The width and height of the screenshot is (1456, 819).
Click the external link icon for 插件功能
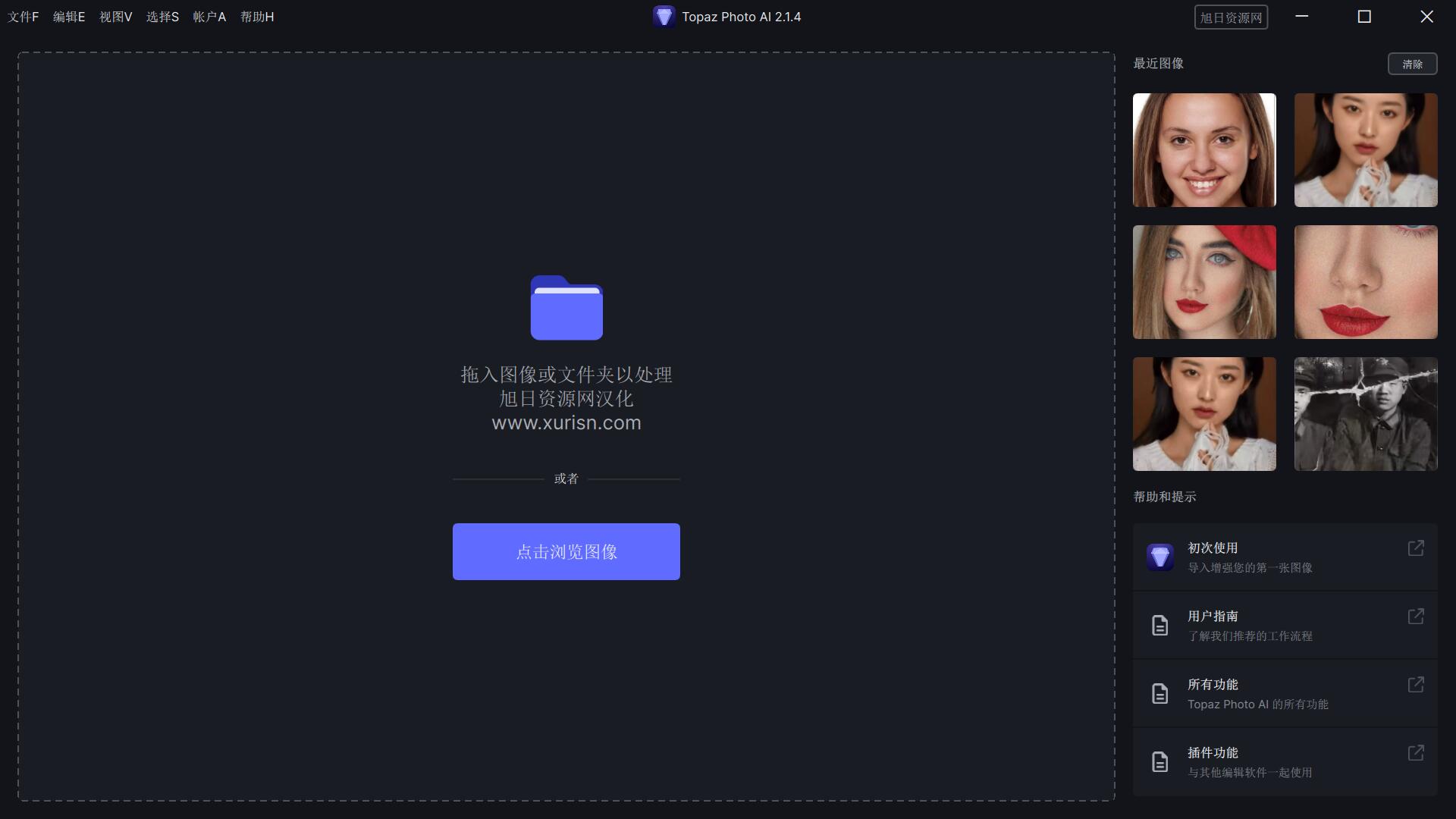[1416, 753]
